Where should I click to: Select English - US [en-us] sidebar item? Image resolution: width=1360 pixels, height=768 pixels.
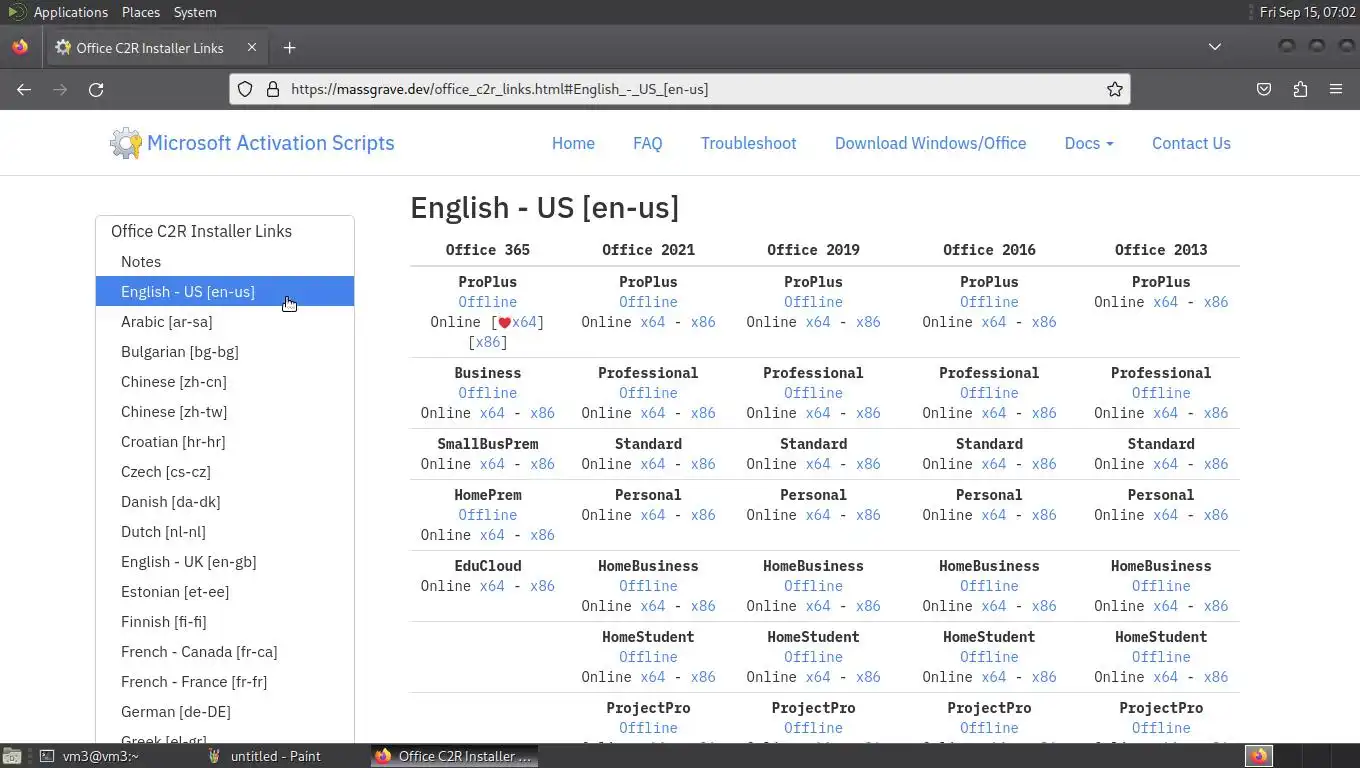pos(225,291)
